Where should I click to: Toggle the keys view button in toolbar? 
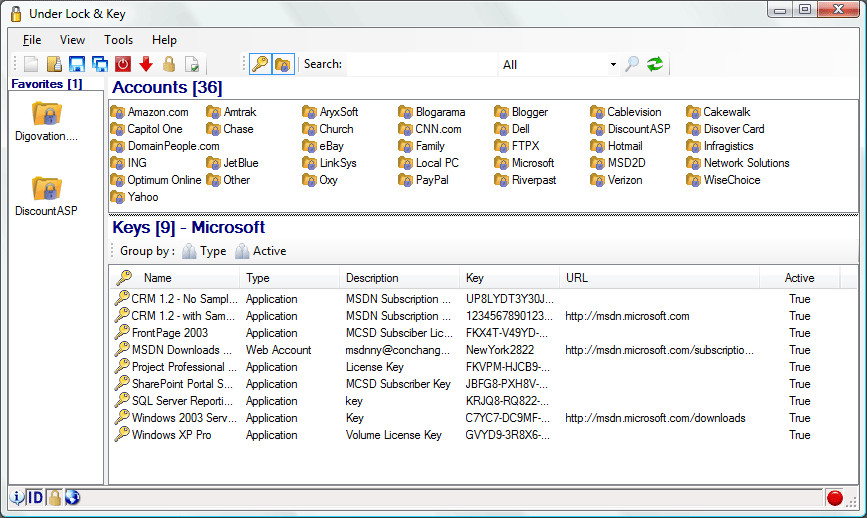tap(260, 64)
